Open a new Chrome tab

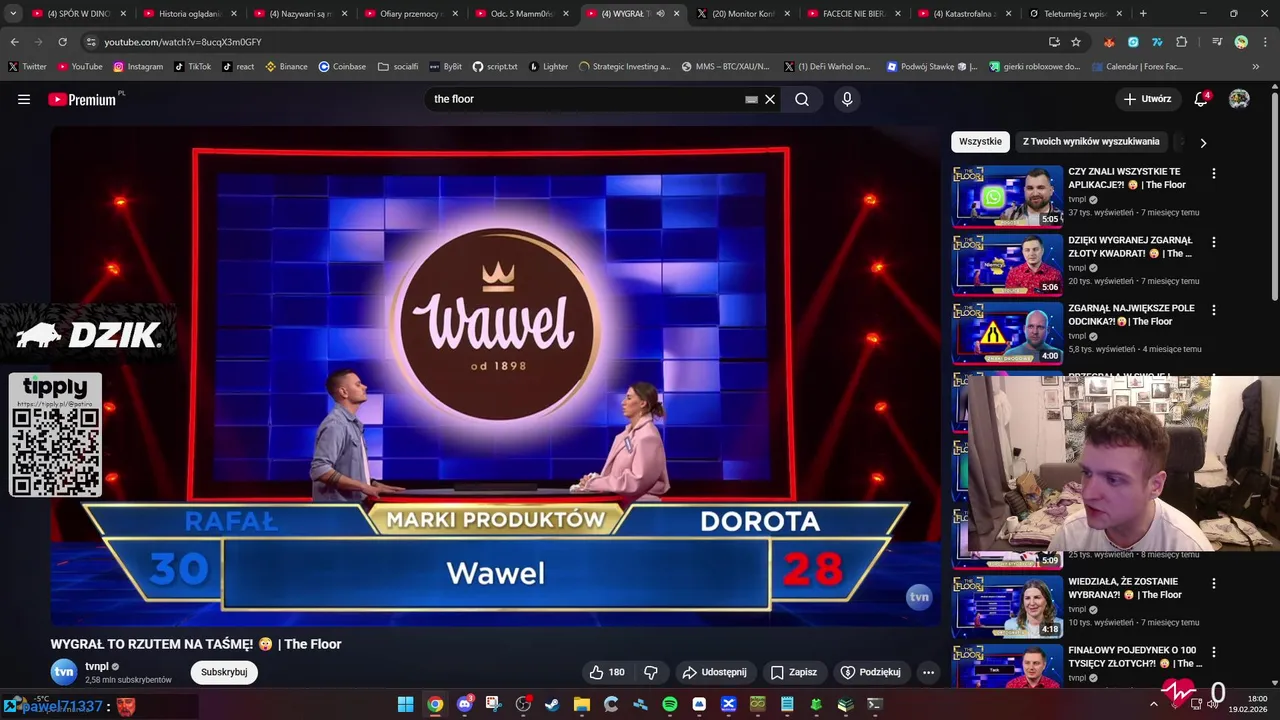point(1143,14)
